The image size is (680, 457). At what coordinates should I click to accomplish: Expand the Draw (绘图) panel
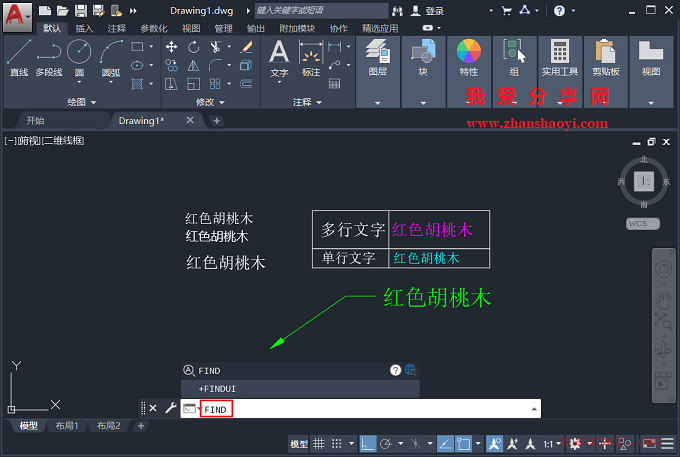click(x=82, y=102)
